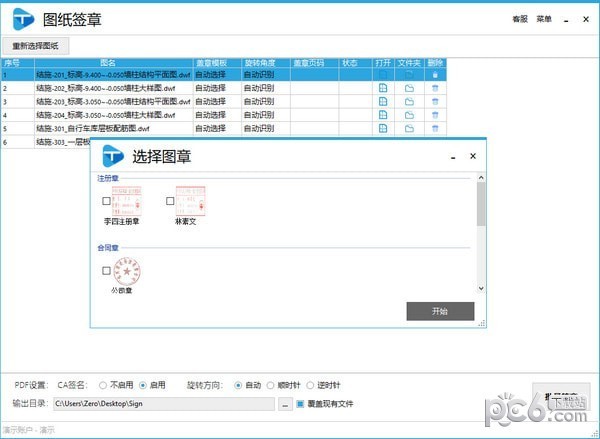The height and width of the screenshot is (439, 600).
Task: Select 自动 rotation direction radio
Action: point(238,385)
